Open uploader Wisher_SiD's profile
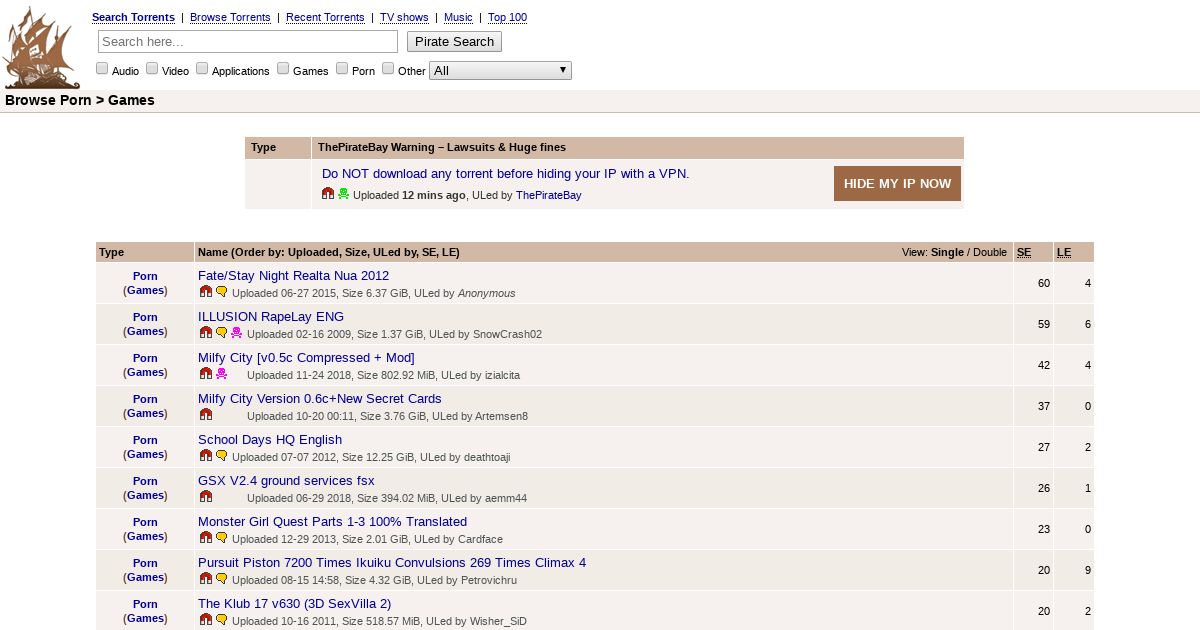 (x=498, y=621)
